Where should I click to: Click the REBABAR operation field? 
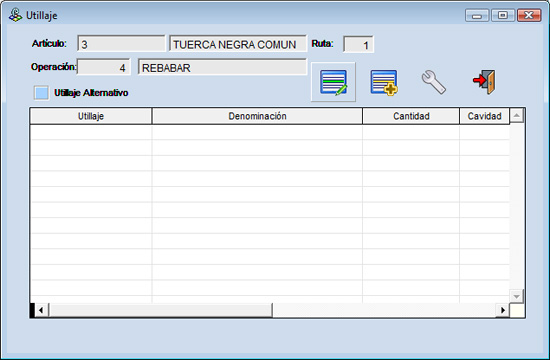(222, 67)
